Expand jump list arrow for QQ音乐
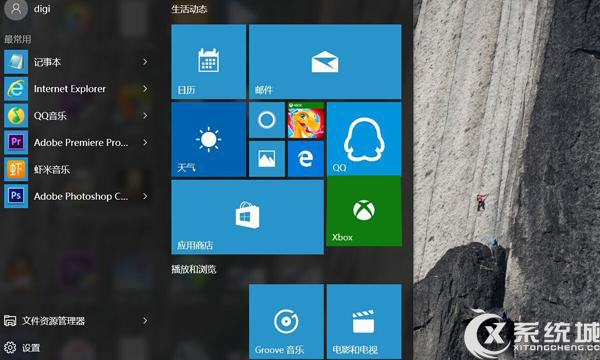600x360 pixels. click(145, 116)
